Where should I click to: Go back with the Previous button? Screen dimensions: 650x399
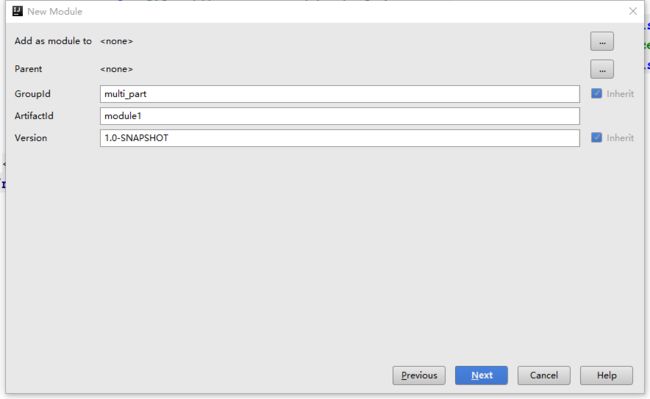(x=419, y=375)
